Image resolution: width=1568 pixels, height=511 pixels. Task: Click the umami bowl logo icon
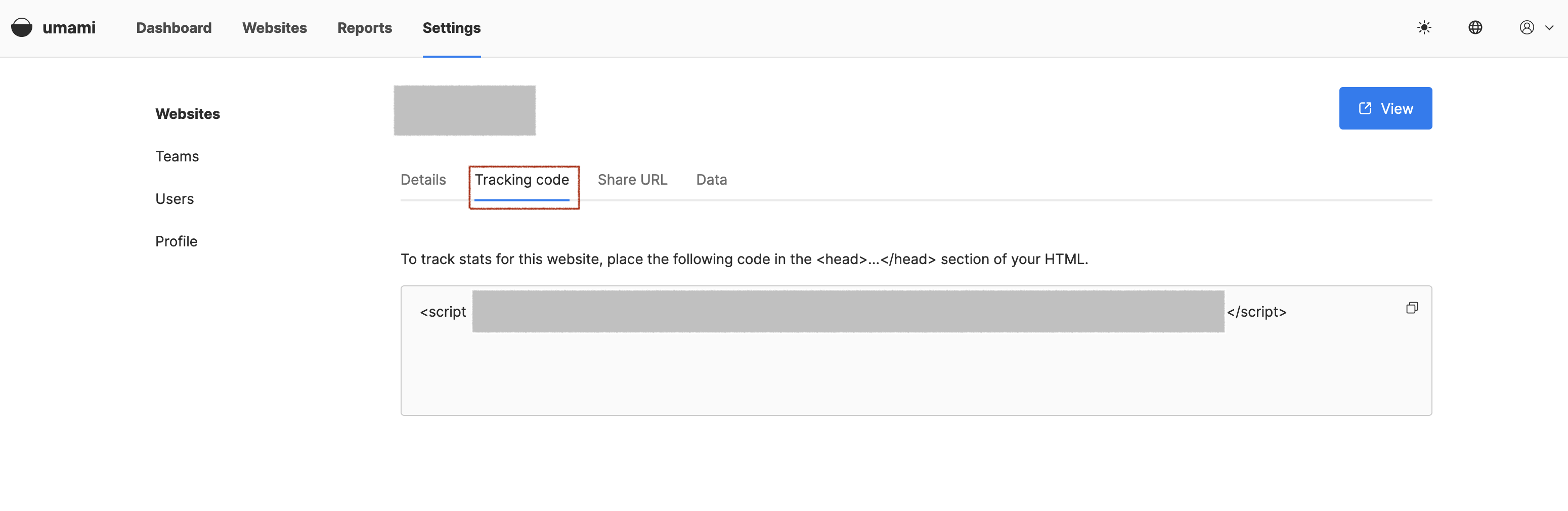coord(22,27)
